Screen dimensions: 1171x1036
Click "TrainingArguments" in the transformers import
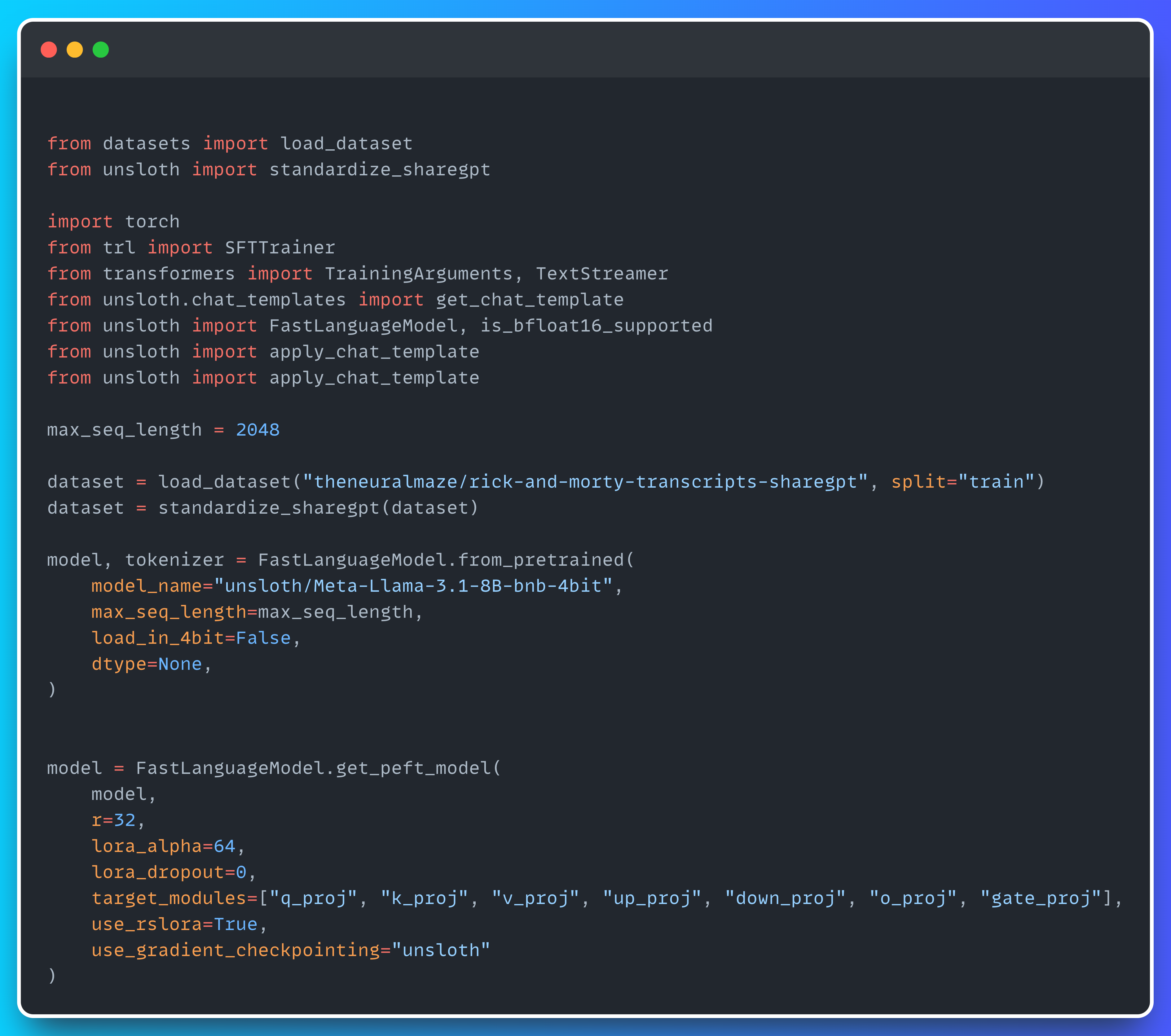pyautogui.click(x=419, y=274)
